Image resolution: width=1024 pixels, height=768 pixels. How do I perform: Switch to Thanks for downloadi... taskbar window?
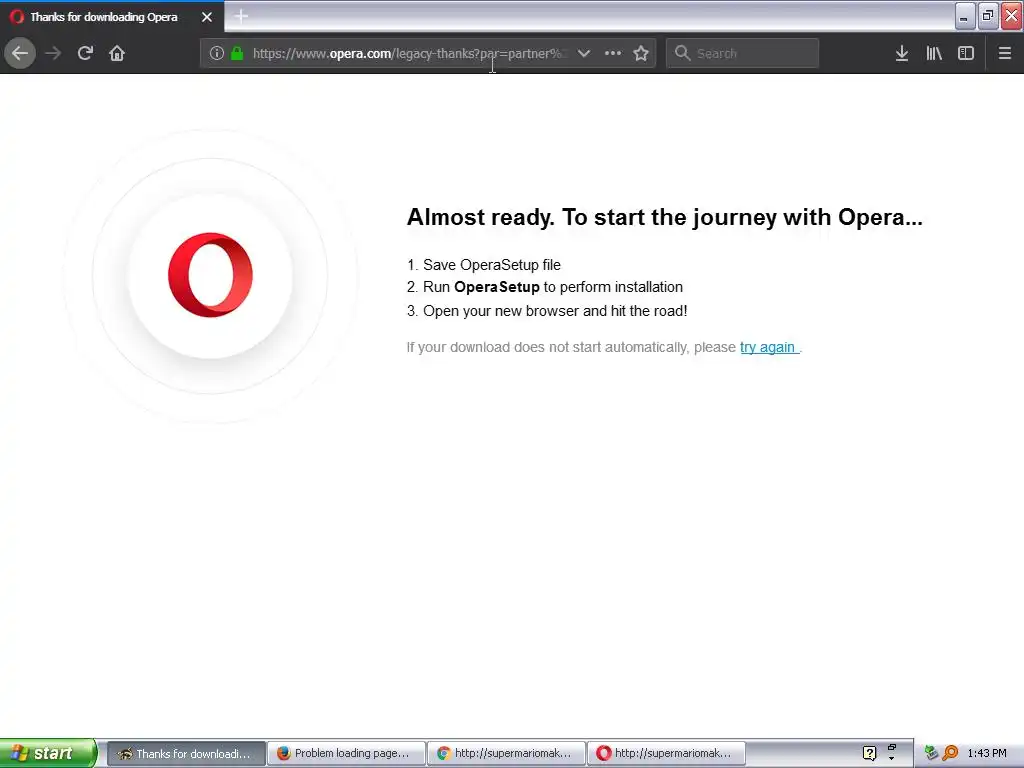[x=186, y=754]
